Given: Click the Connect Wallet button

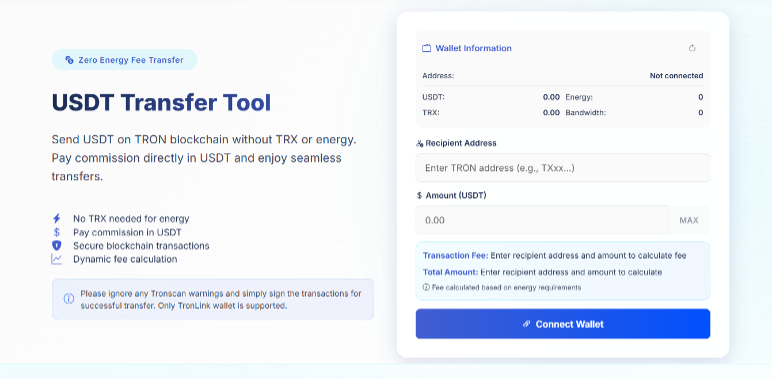Looking at the screenshot, I should (x=563, y=324).
